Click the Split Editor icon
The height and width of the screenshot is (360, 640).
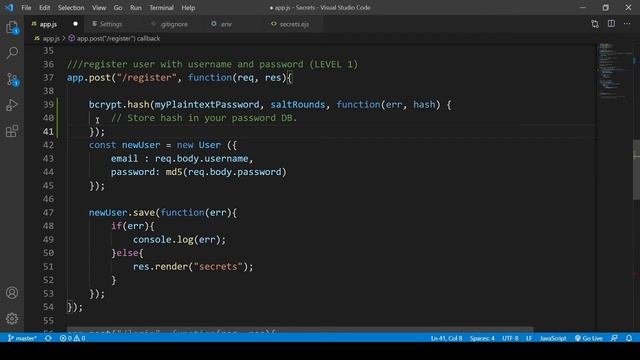click(611, 24)
